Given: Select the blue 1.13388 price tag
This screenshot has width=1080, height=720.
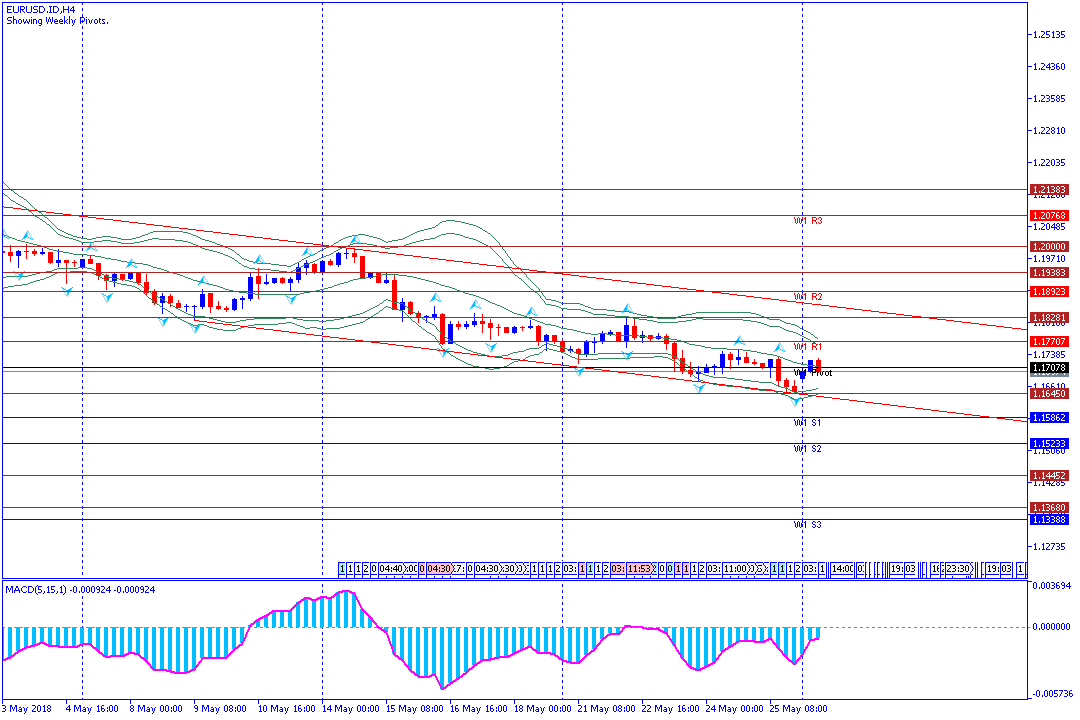Looking at the screenshot, I should [x=1049, y=520].
